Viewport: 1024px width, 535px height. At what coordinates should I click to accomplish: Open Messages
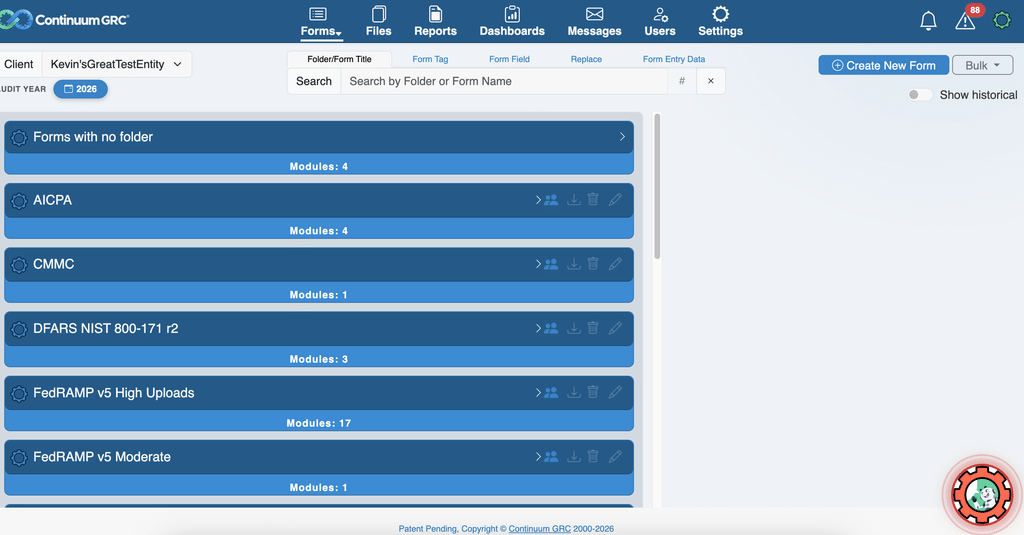594,22
